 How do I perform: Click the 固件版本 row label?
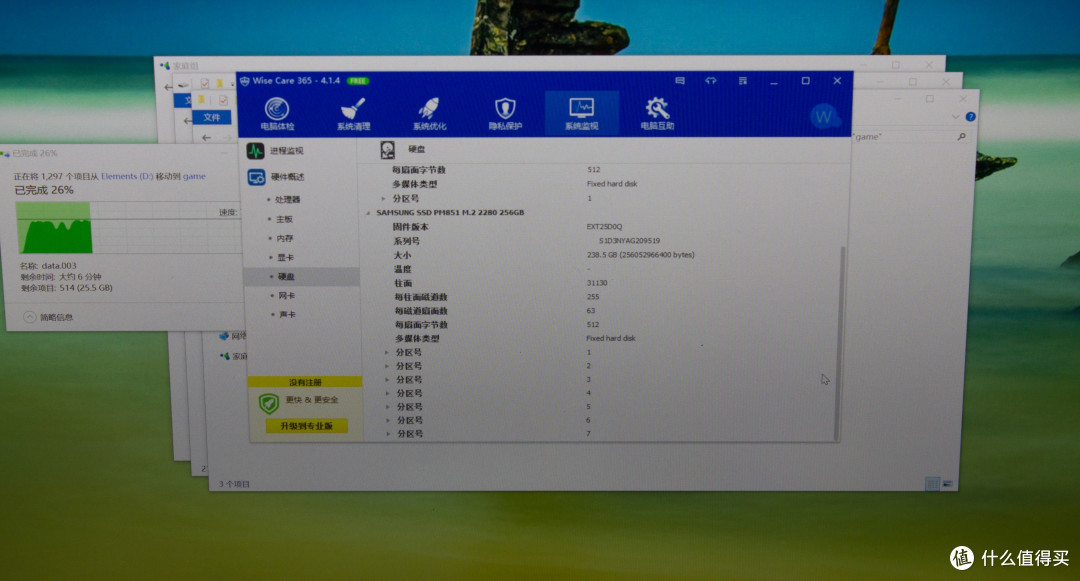[x=411, y=226]
